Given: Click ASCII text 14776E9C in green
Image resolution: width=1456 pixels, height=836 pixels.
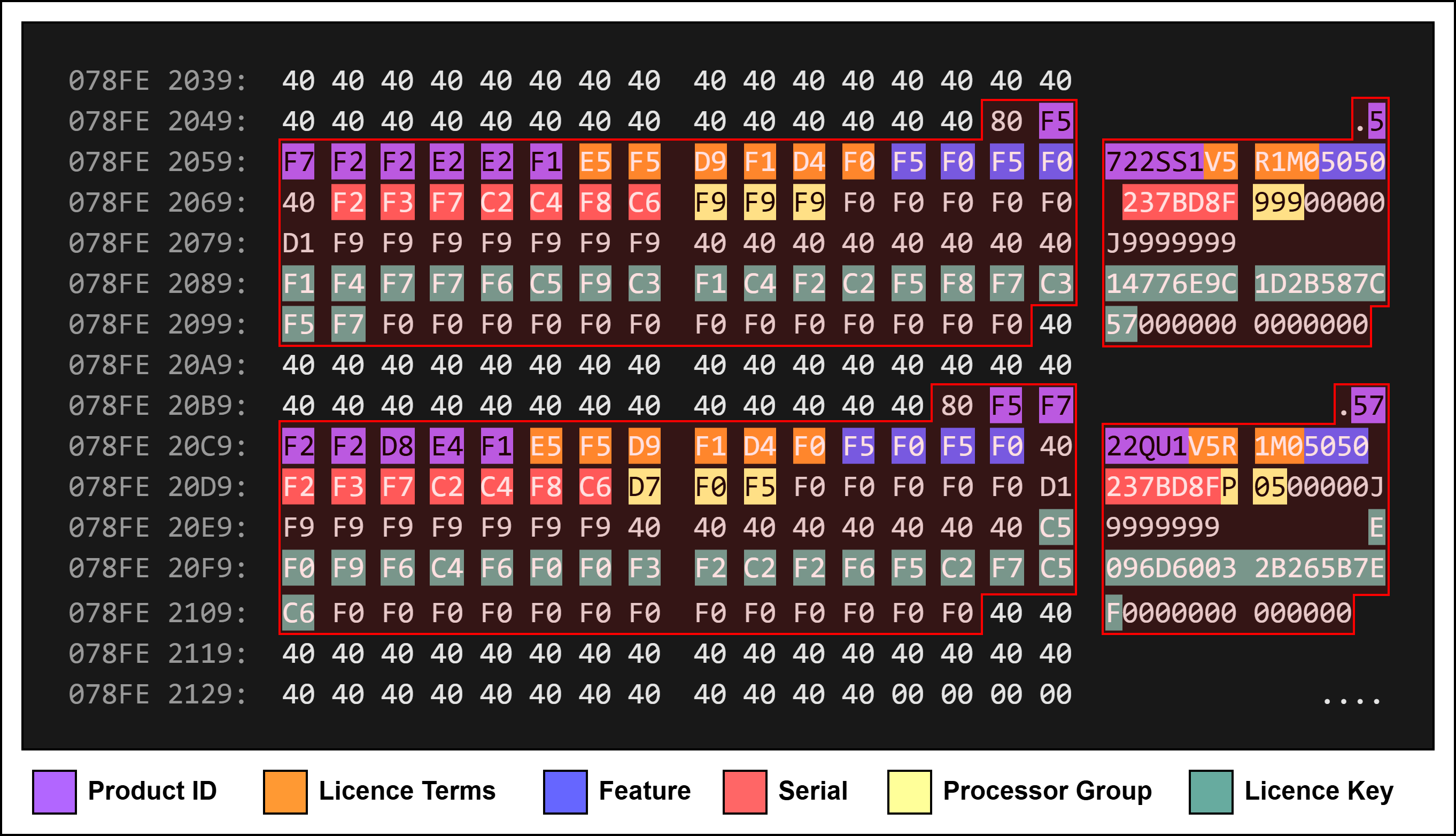Looking at the screenshot, I should (1171, 284).
